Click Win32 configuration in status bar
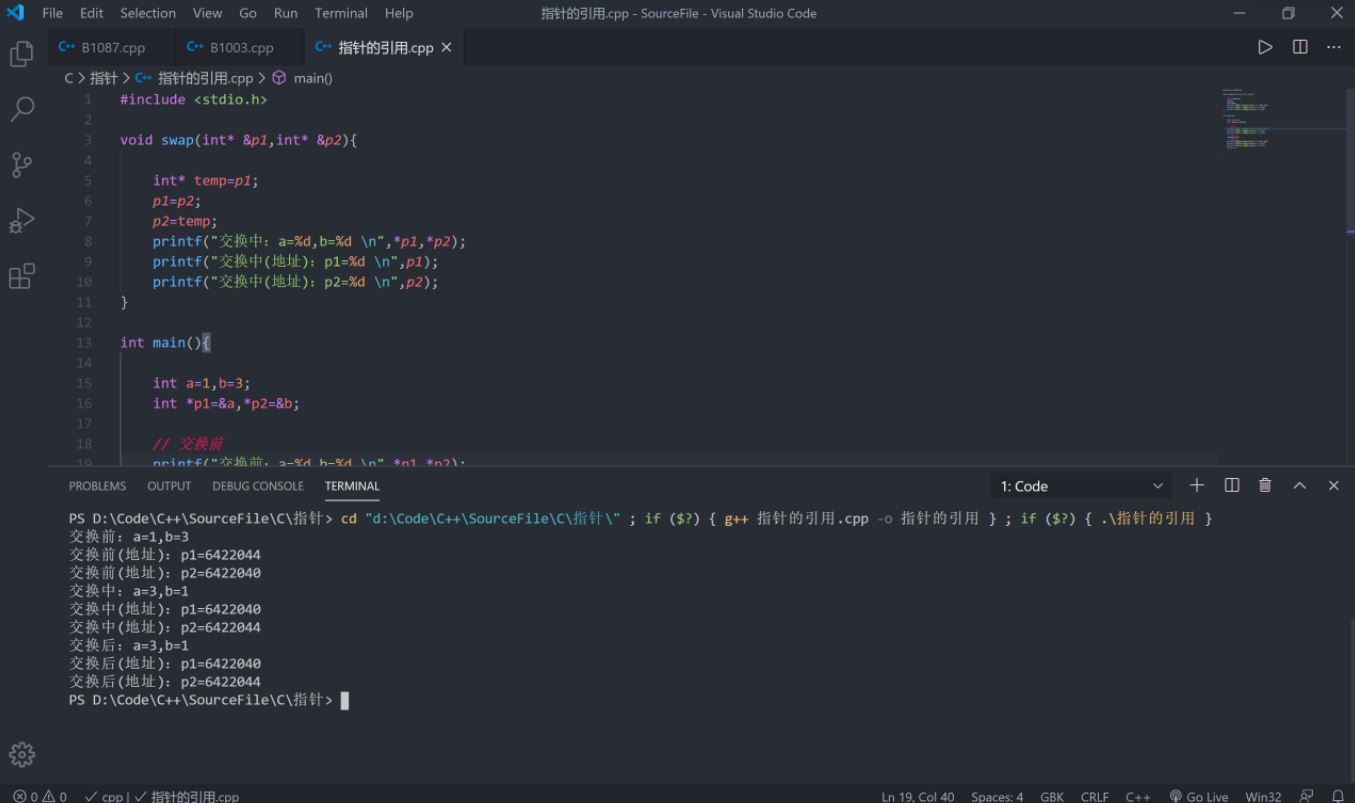This screenshot has height=803, width=1355. [x=1263, y=796]
